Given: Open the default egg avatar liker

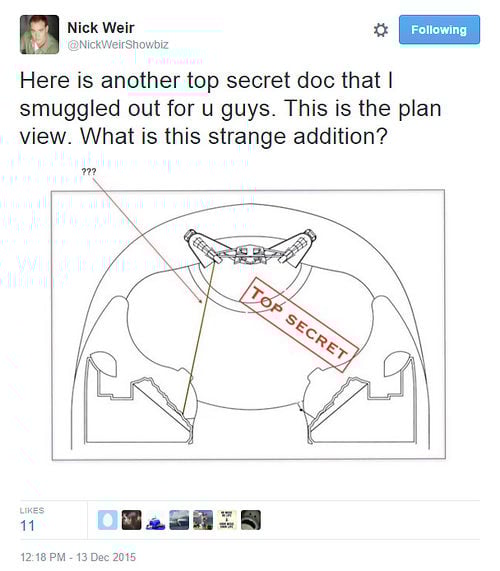Looking at the screenshot, I should [107, 520].
